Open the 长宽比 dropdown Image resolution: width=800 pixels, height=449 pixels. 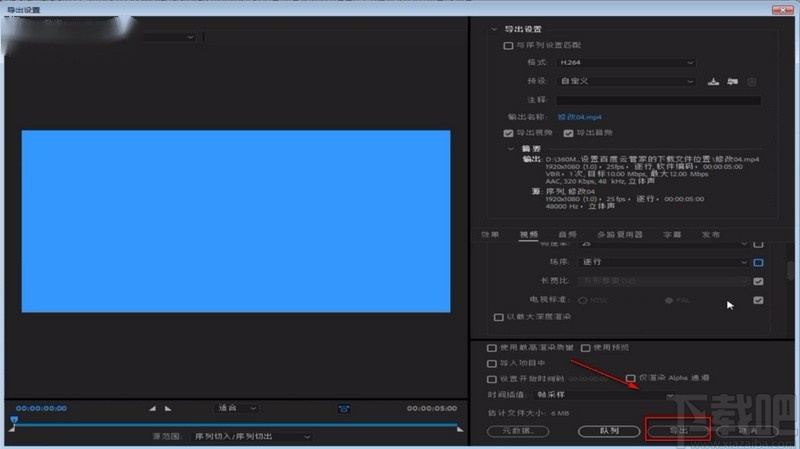coord(664,281)
